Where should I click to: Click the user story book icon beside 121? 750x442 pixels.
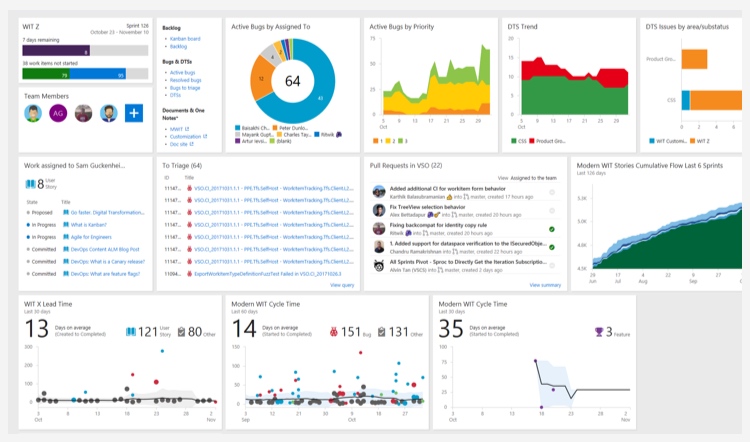131,332
